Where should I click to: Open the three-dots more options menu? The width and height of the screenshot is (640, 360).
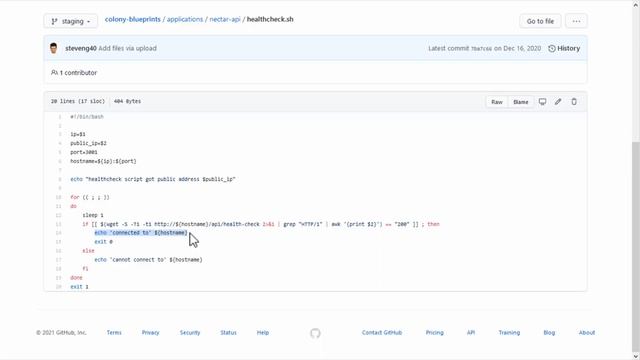click(576, 21)
